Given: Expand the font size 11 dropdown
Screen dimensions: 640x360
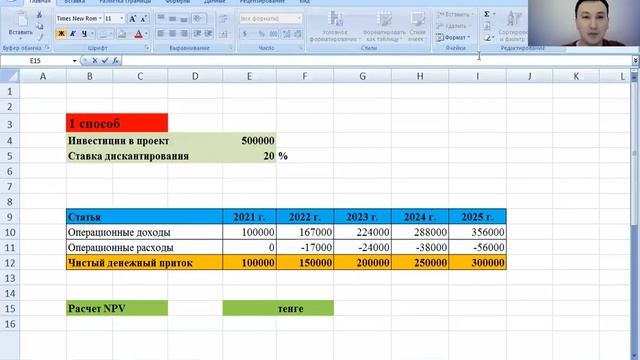Looking at the screenshot, I should pyautogui.click(x=122, y=19).
